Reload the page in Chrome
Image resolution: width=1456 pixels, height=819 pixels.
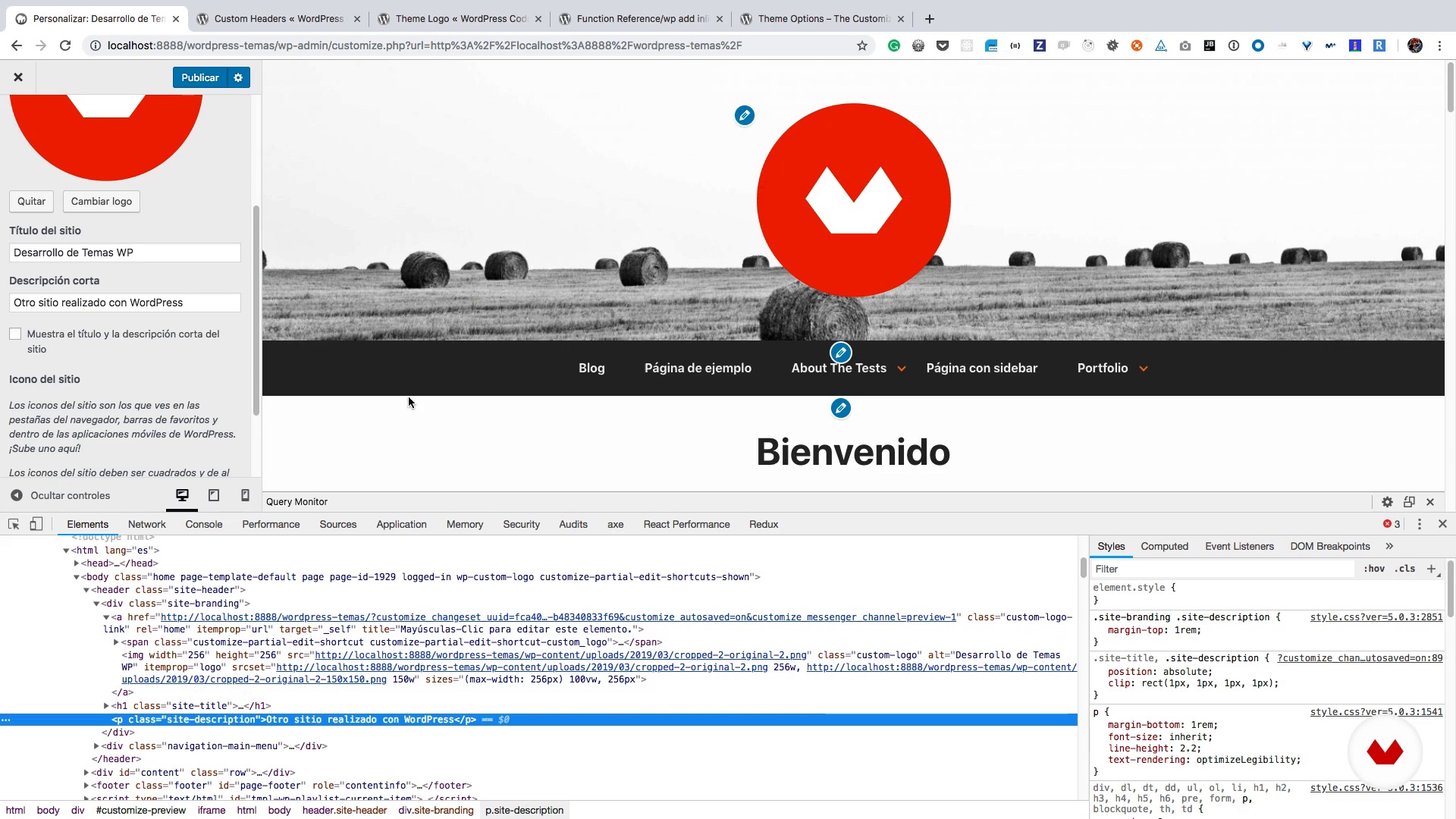tap(65, 45)
